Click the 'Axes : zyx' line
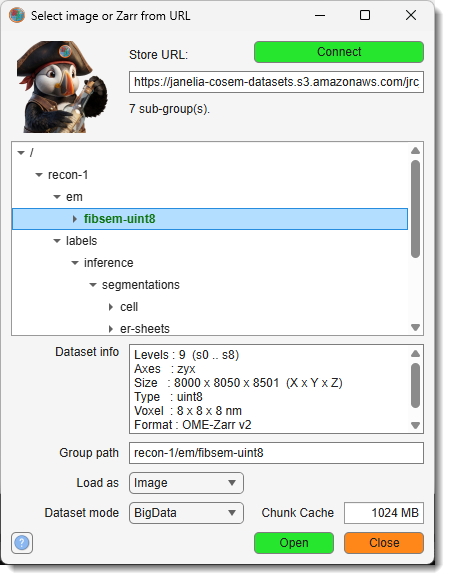Image resolution: width=450 pixels, height=580 pixels. (x=165, y=369)
